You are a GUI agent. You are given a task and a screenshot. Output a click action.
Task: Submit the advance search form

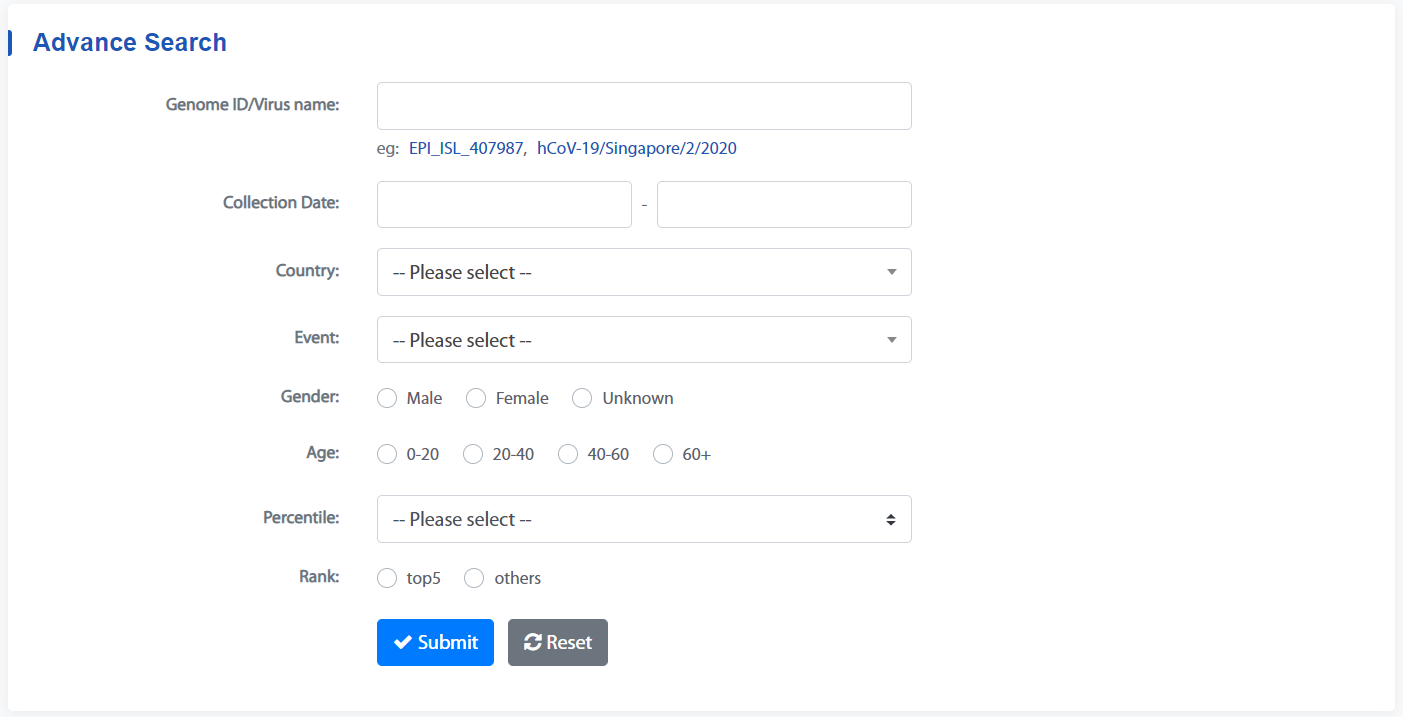(435, 642)
